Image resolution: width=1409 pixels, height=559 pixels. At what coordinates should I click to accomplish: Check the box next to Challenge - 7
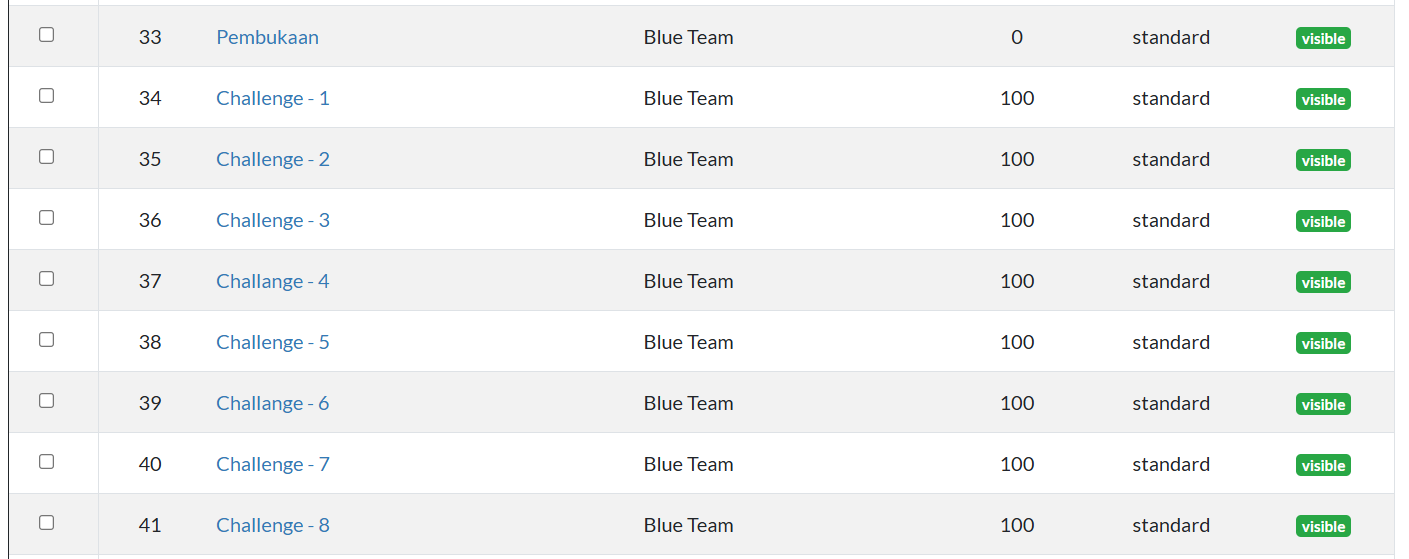click(46, 462)
